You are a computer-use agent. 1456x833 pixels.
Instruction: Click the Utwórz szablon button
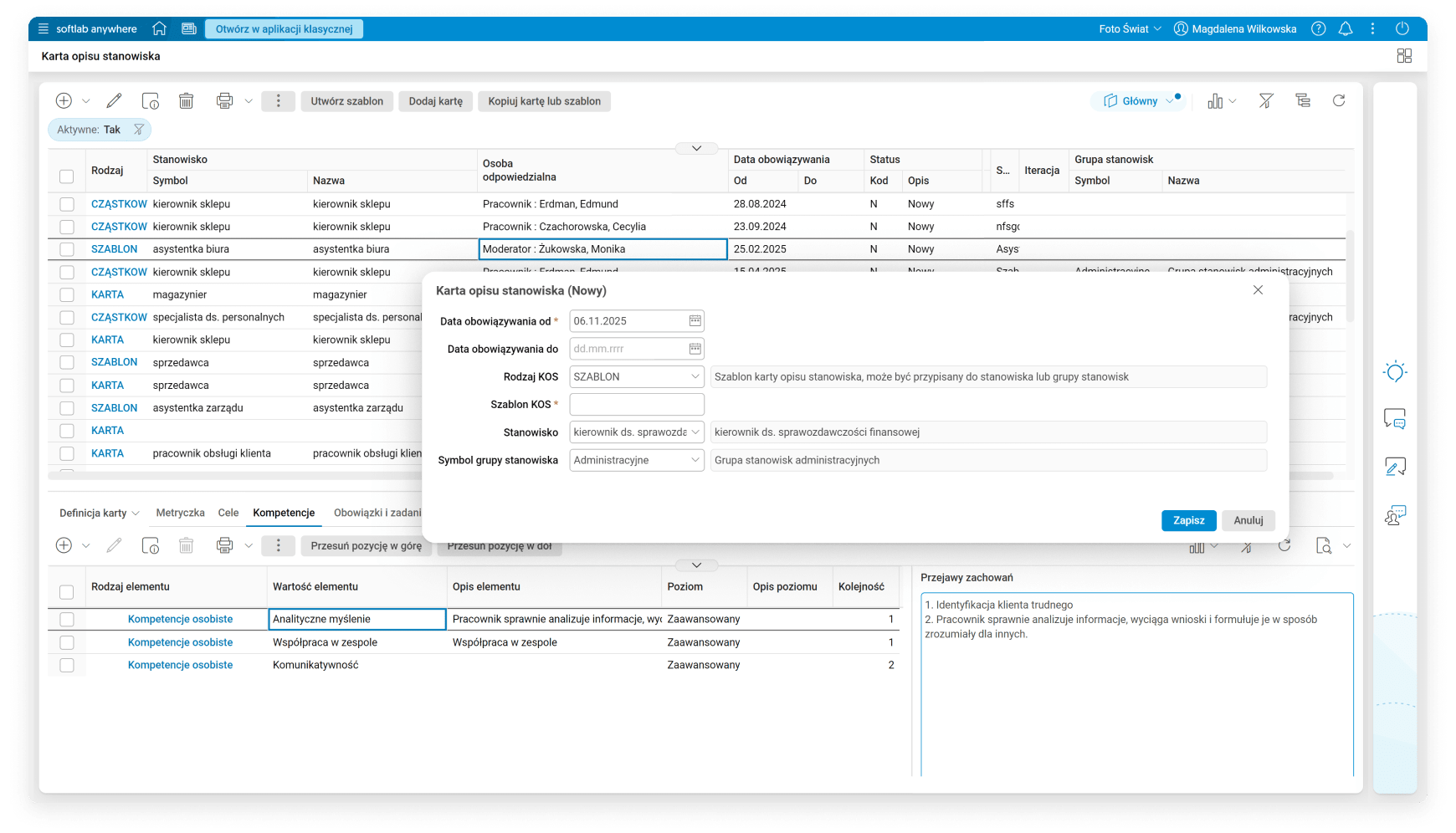pos(346,101)
